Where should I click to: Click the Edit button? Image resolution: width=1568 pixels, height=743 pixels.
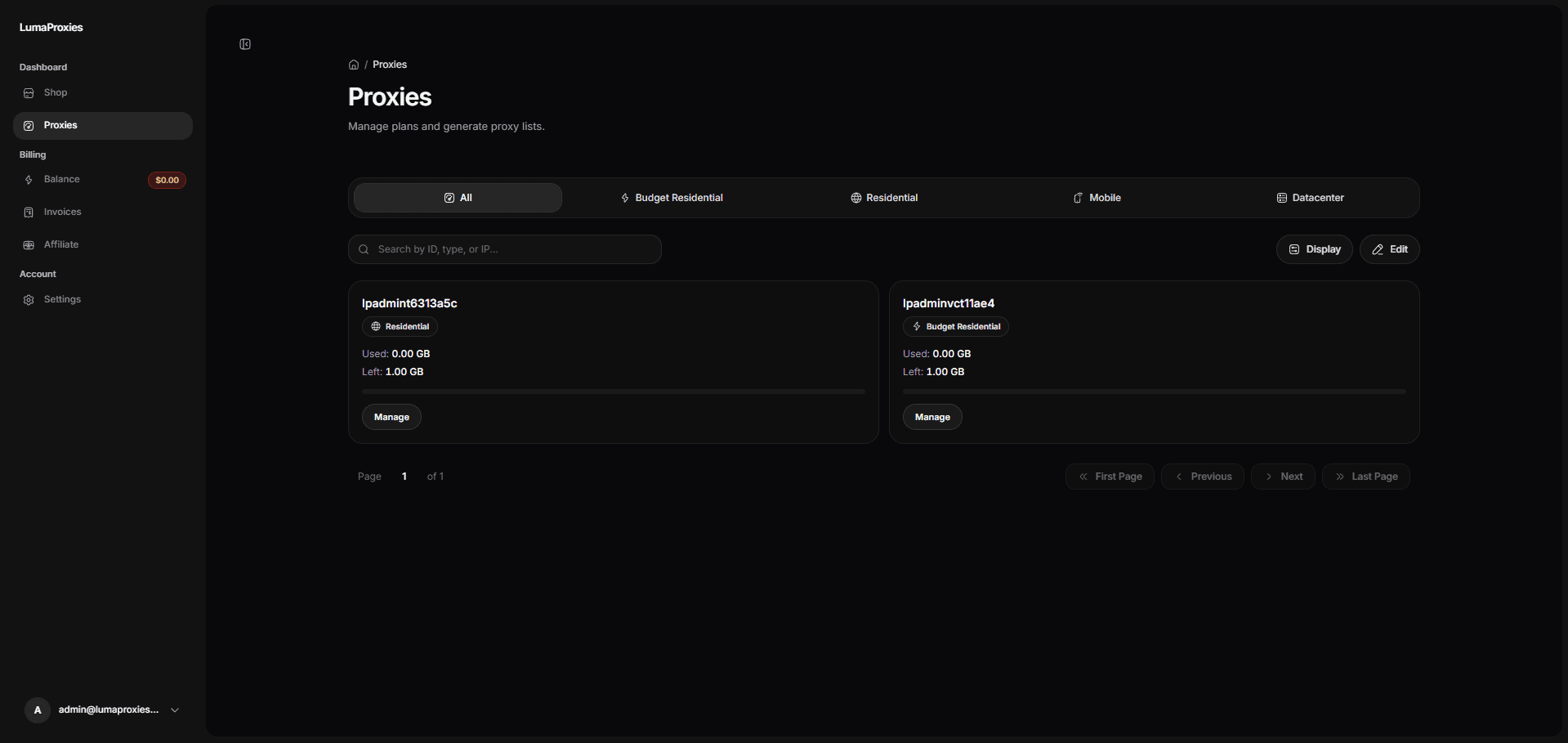click(1389, 249)
